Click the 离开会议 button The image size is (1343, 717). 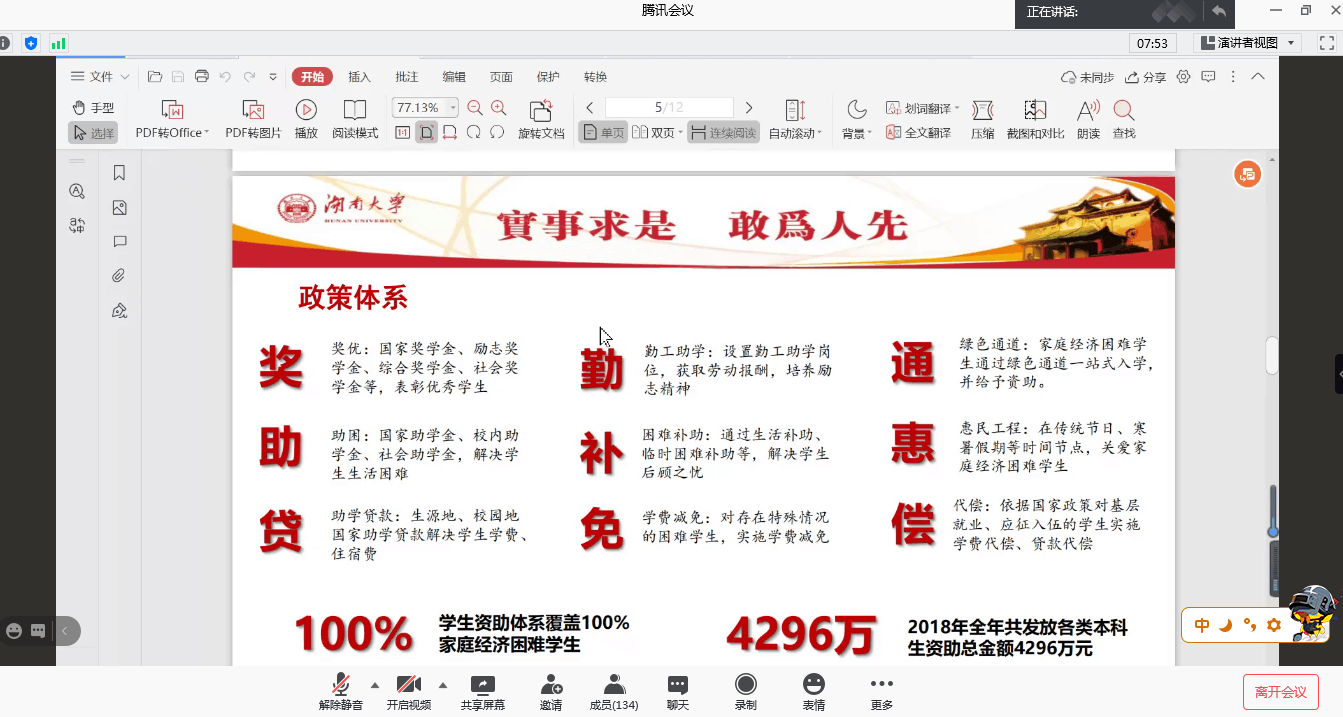[1280, 692]
